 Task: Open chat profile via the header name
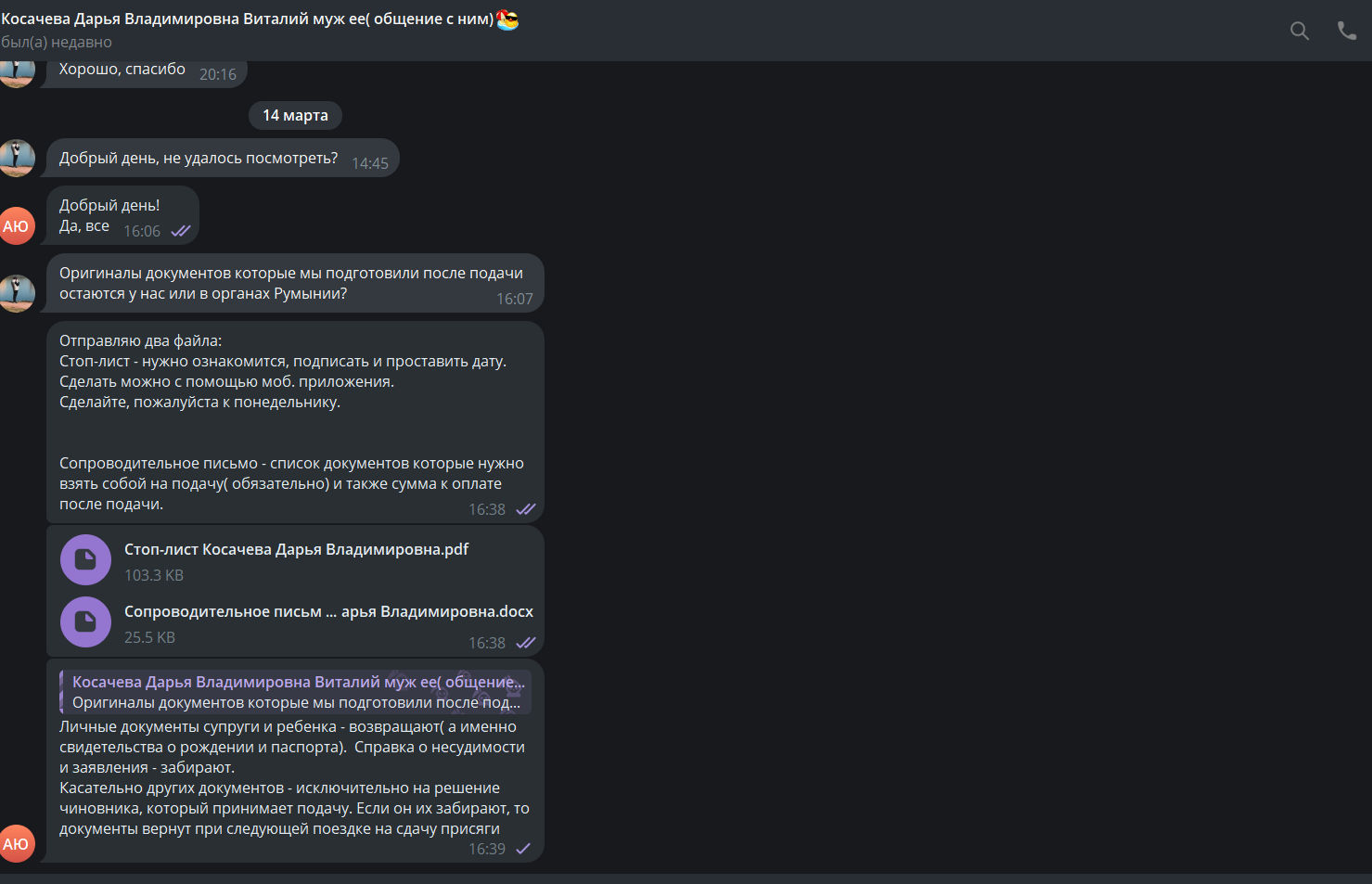click(247, 19)
